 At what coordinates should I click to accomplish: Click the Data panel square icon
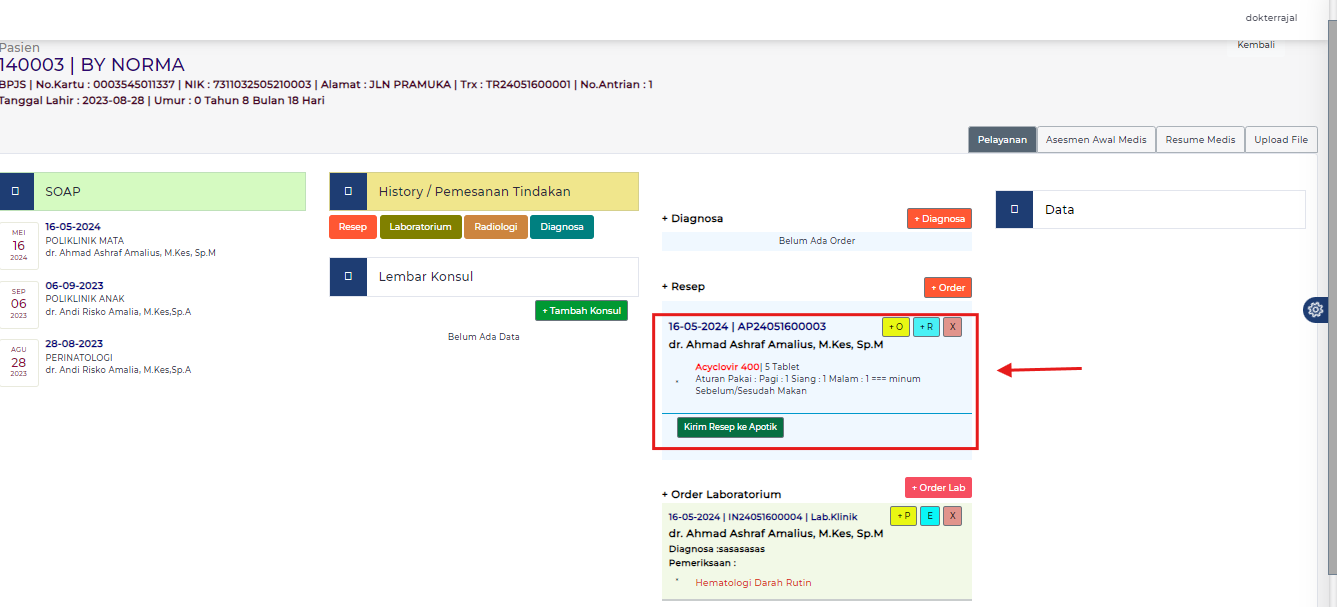(1014, 210)
